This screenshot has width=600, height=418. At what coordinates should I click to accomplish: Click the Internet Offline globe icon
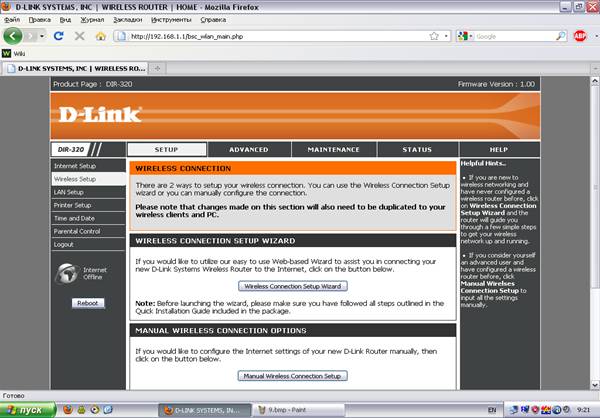click(x=67, y=273)
